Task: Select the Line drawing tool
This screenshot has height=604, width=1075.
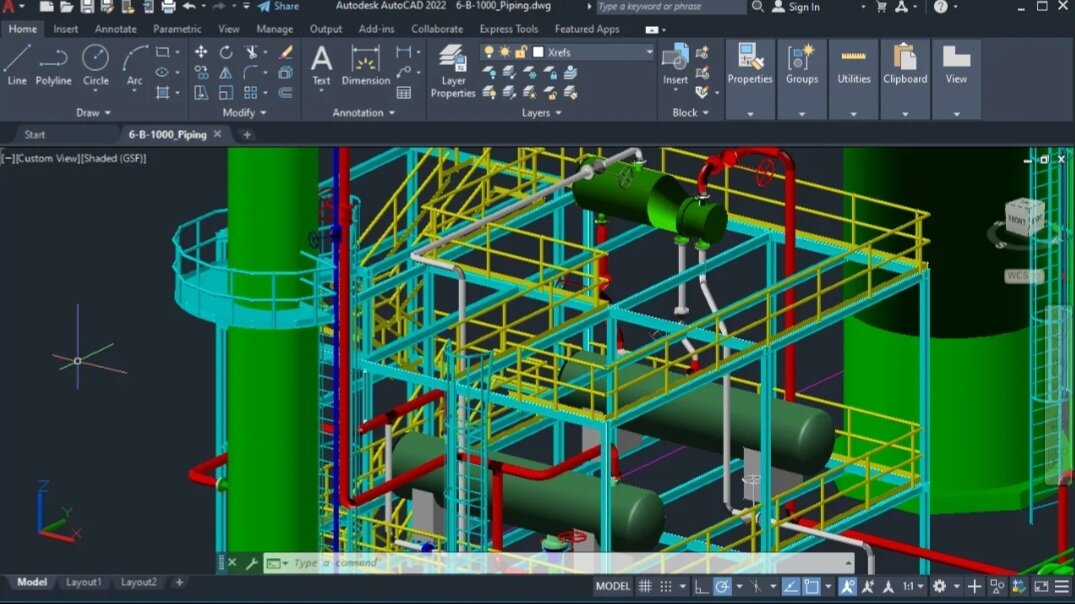Action: pos(16,65)
